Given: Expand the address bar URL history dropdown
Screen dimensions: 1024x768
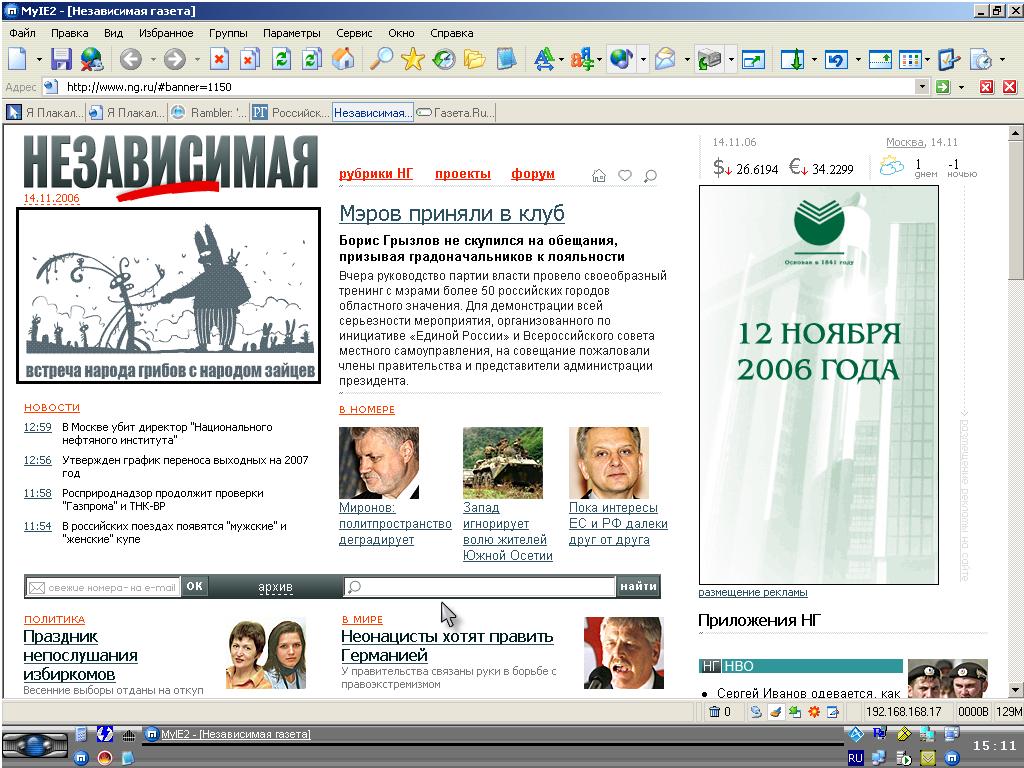Looking at the screenshot, I should point(922,86).
